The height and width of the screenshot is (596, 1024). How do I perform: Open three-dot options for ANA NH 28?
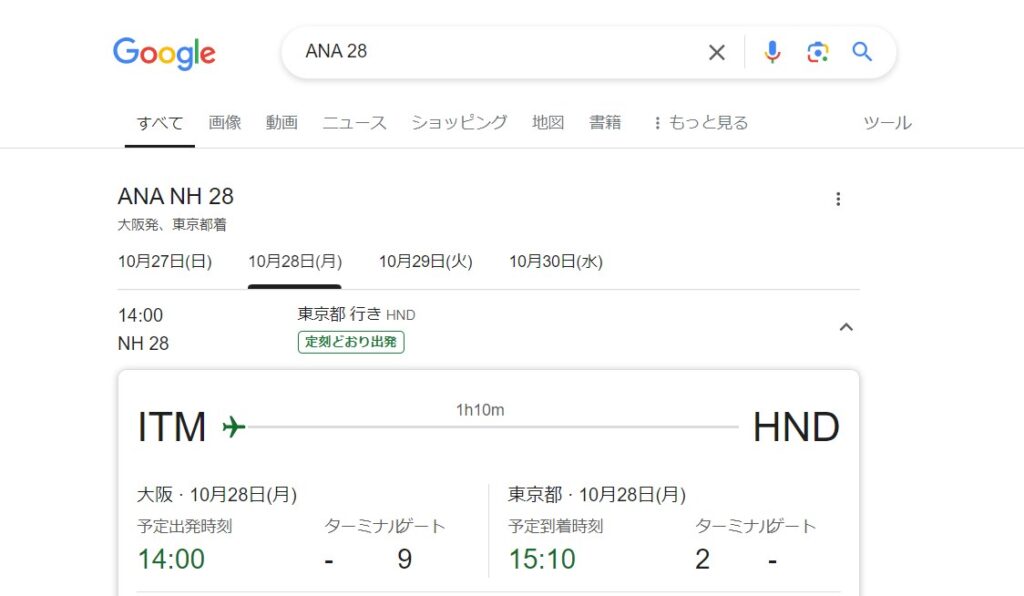(838, 199)
